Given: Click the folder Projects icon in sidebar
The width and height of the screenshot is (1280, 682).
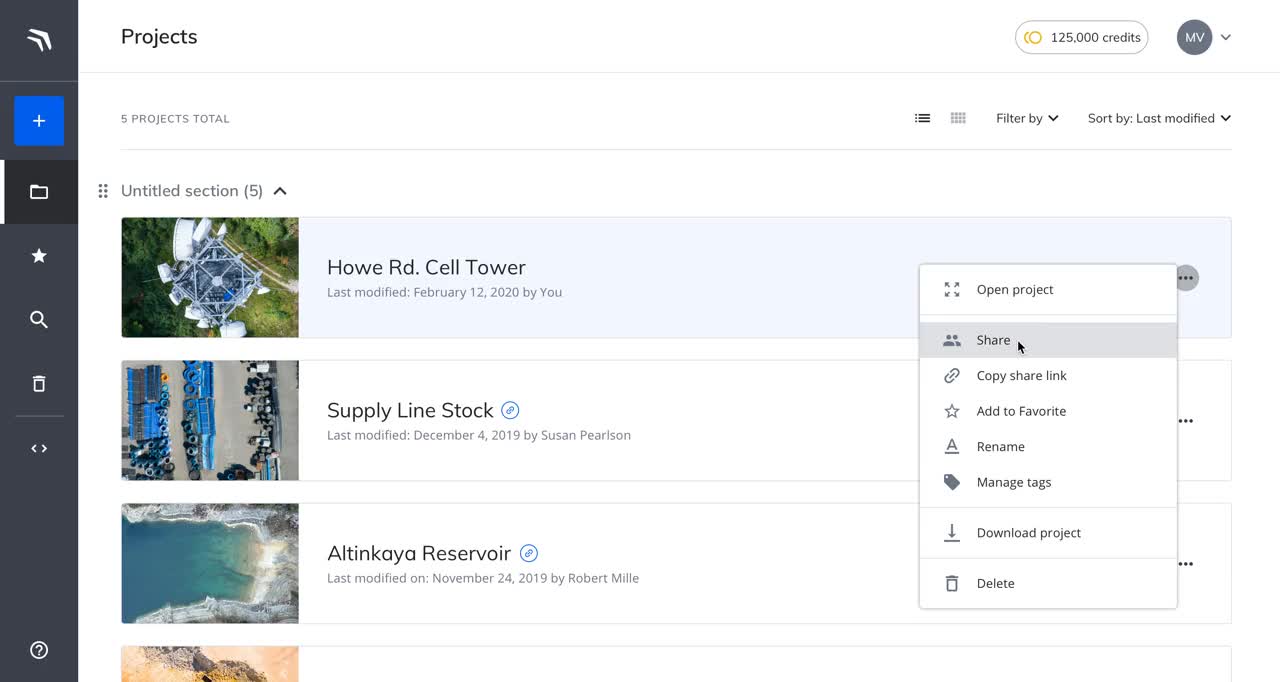Looking at the screenshot, I should click(39, 192).
